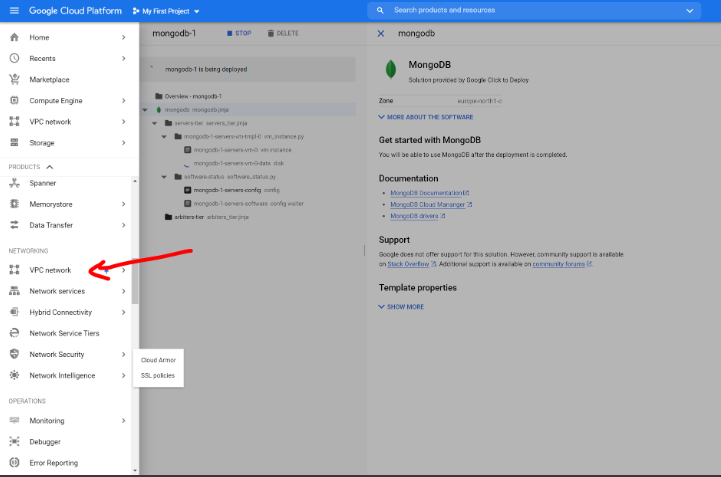Viewport: 721px width, 477px height.
Task: Click the Overview folder icon
Action: [159, 96]
